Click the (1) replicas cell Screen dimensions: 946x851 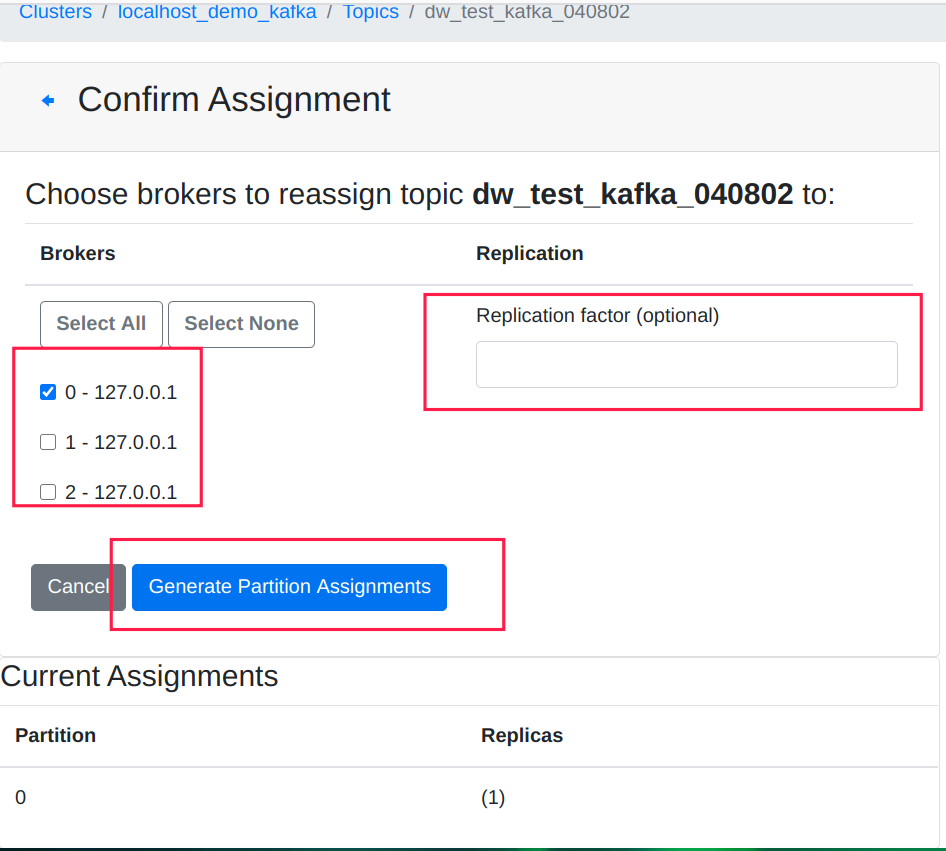click(x=493, y=798)
